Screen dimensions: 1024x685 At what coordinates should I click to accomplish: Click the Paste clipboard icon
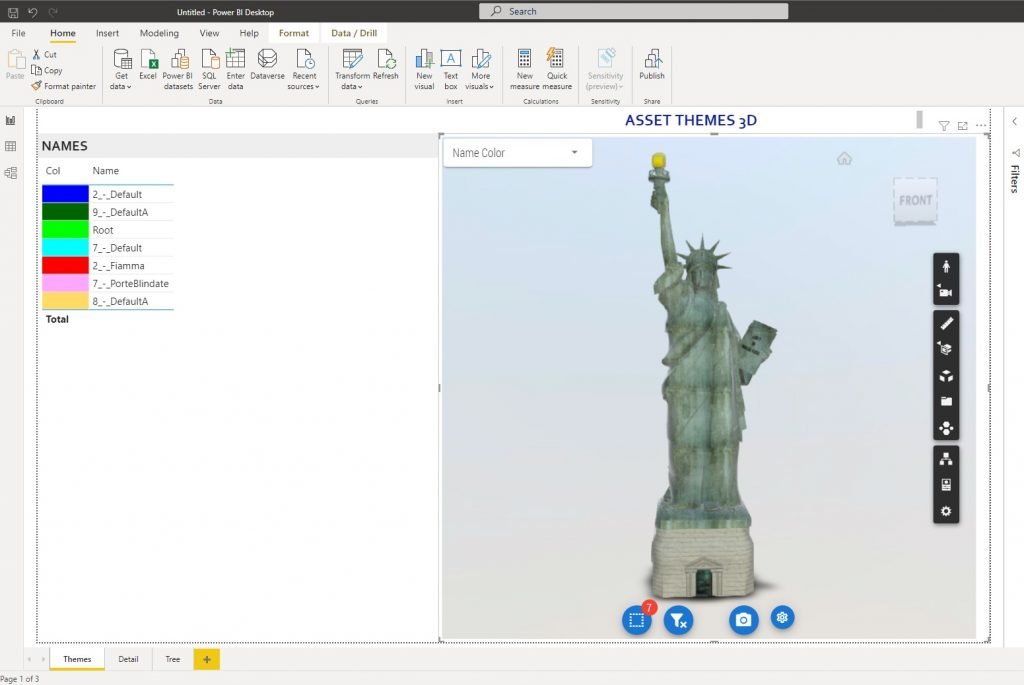(15, 64)
